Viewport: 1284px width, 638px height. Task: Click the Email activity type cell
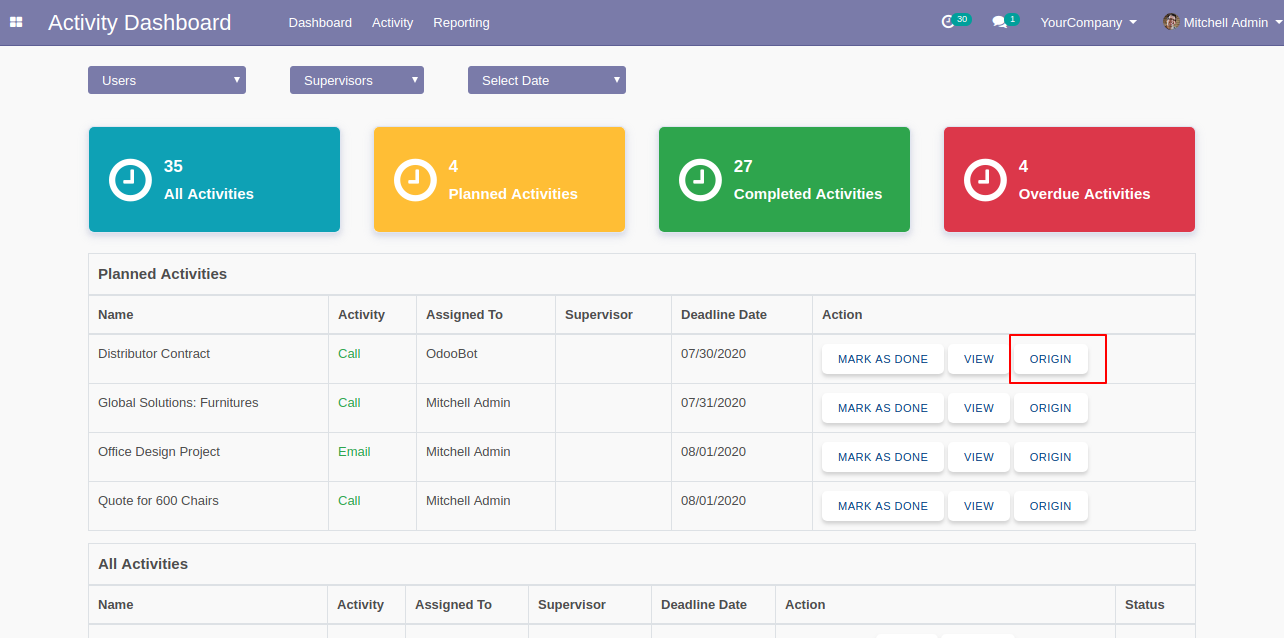(x=372, y=457)
